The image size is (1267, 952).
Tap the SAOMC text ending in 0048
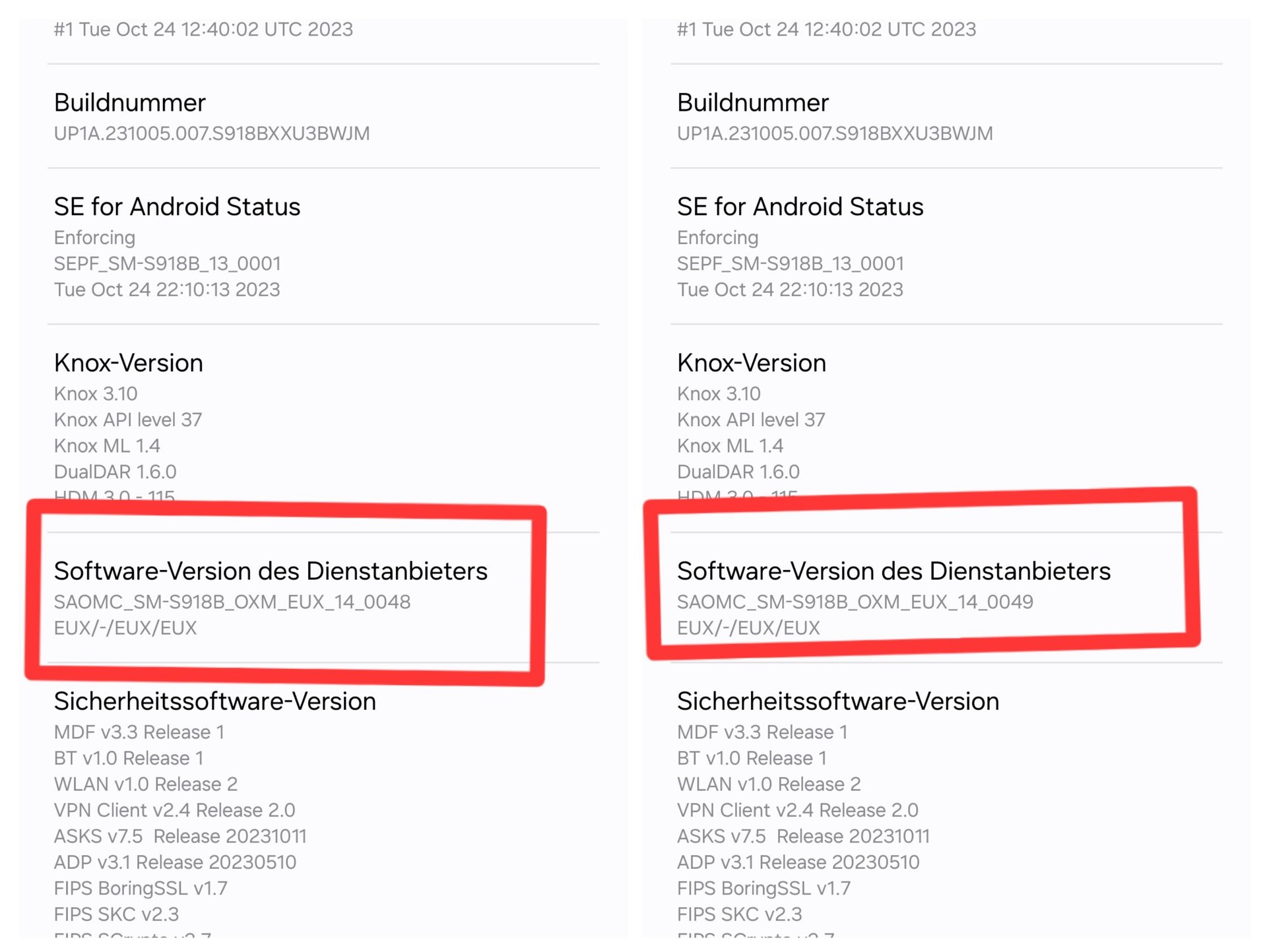click(232, 602)
